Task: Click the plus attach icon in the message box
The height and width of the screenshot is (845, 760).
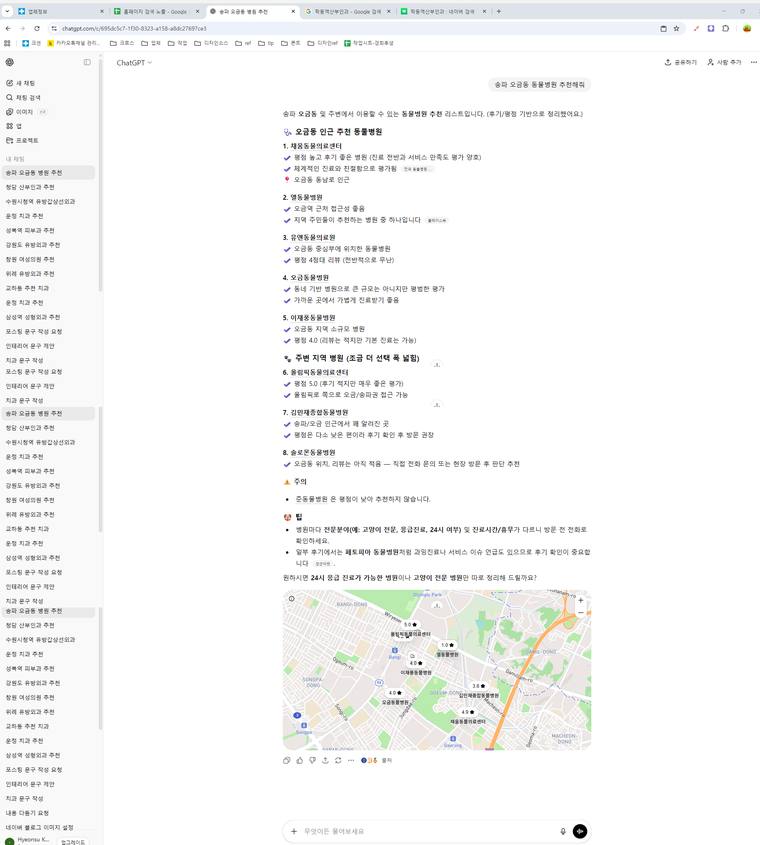Action: point(294,832)
